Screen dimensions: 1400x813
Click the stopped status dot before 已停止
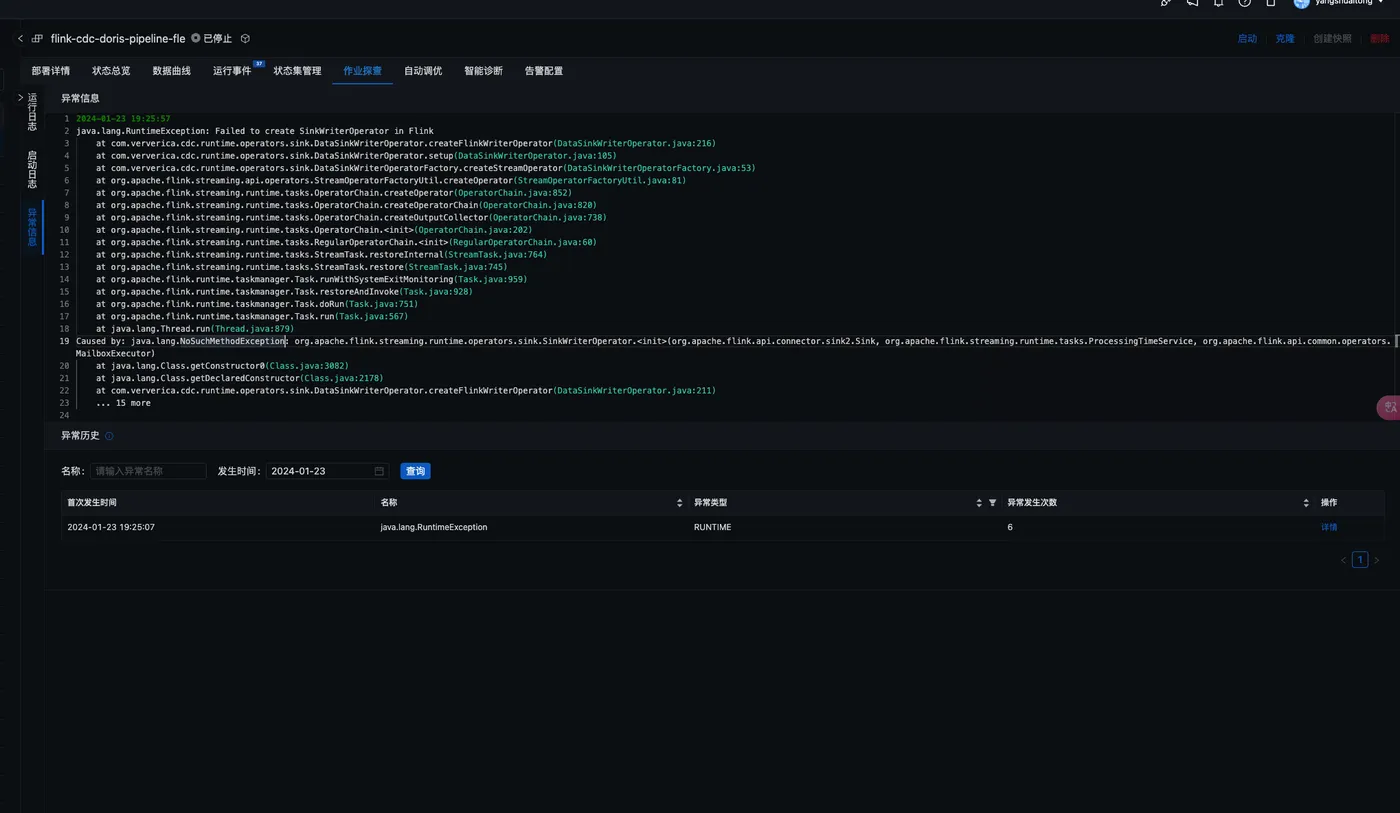coord(196,39)
